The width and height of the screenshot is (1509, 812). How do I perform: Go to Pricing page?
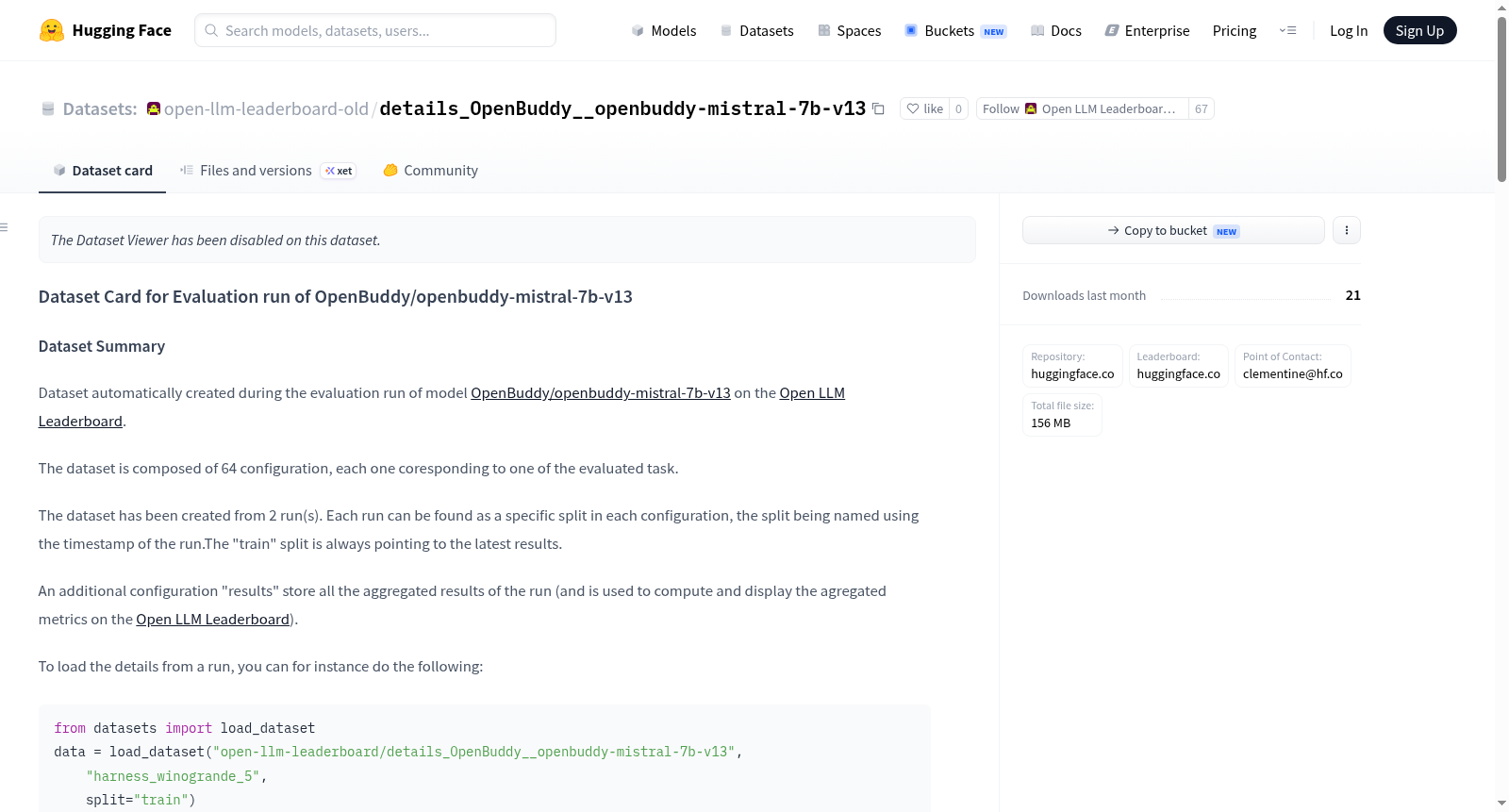pos(1235,30)
